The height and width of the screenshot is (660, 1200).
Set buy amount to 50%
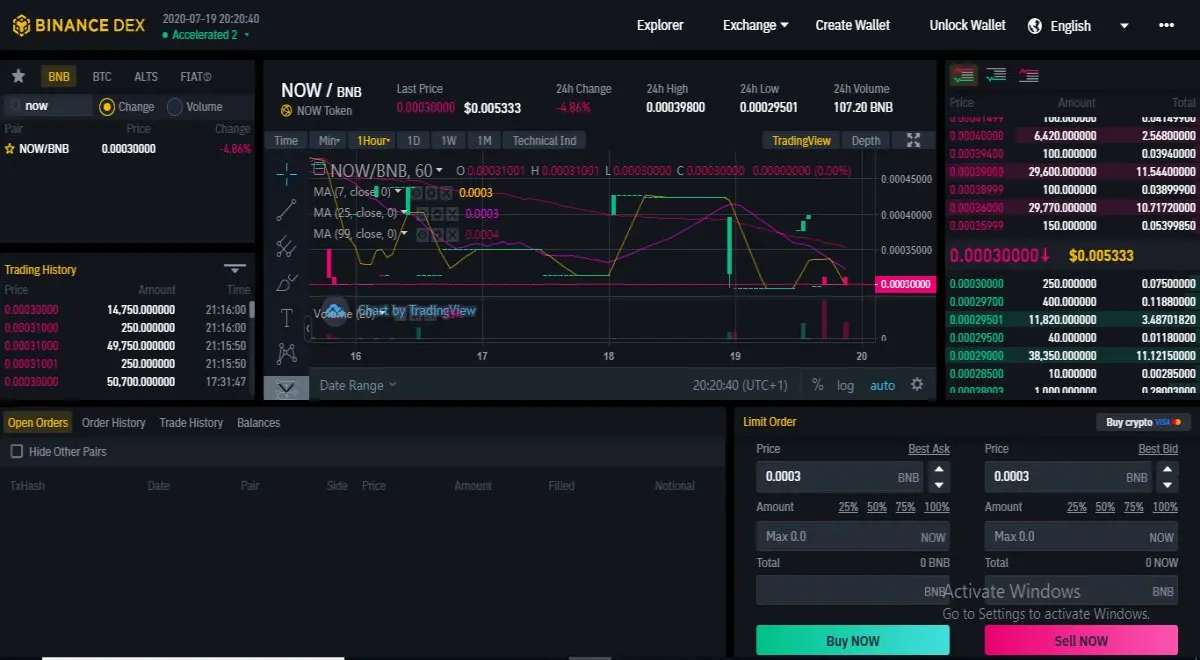tap(877, 507)
